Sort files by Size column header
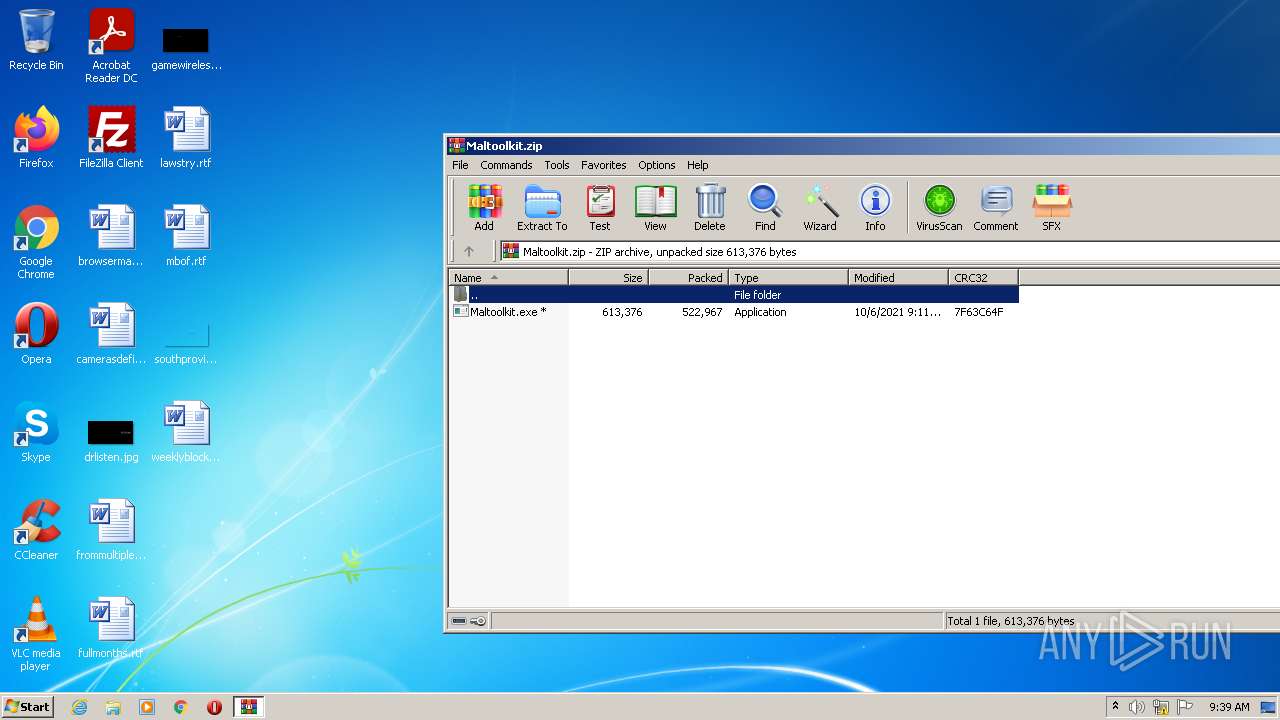The height and width of the screenshot is (720, 1280). (x=608, y=278)
